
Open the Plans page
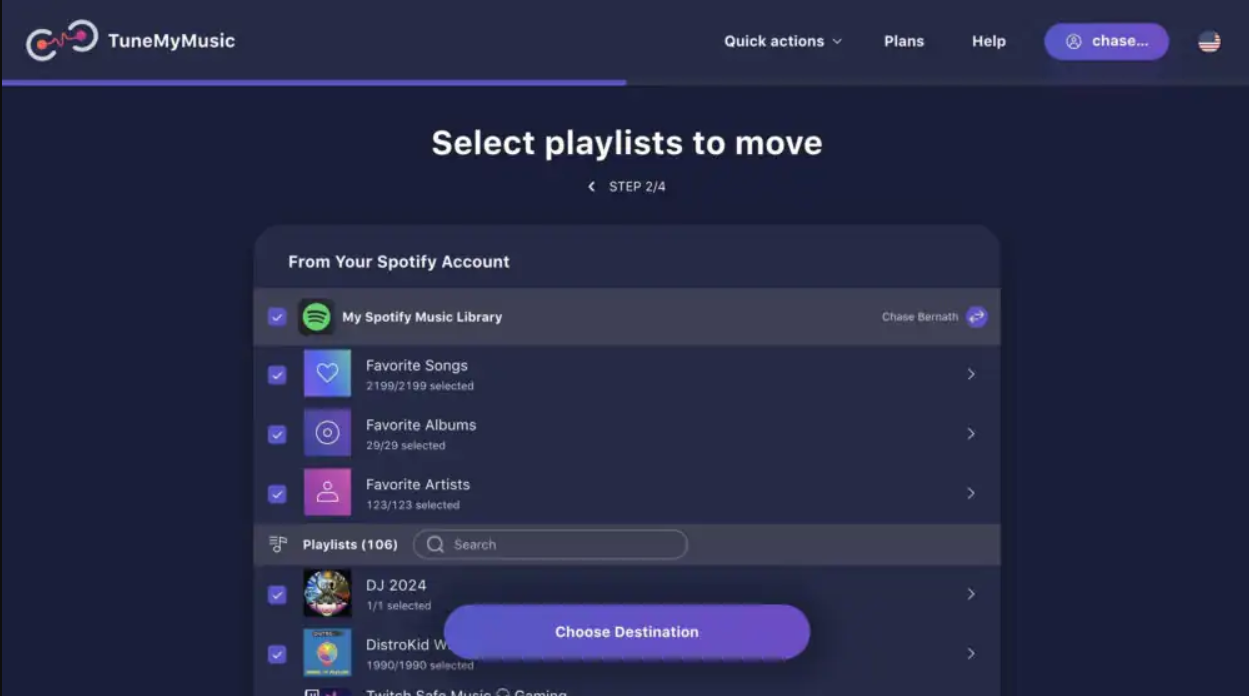click(x=904, y=41)
